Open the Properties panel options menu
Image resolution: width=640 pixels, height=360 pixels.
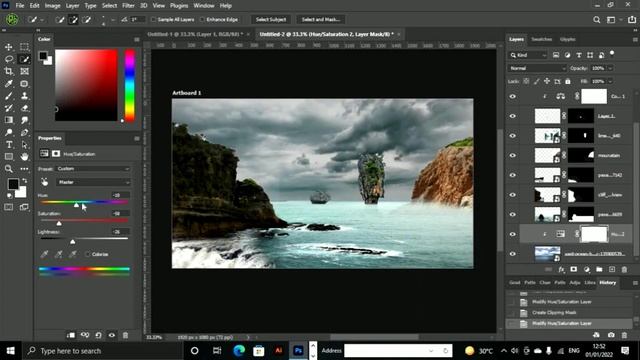point(137,138)
